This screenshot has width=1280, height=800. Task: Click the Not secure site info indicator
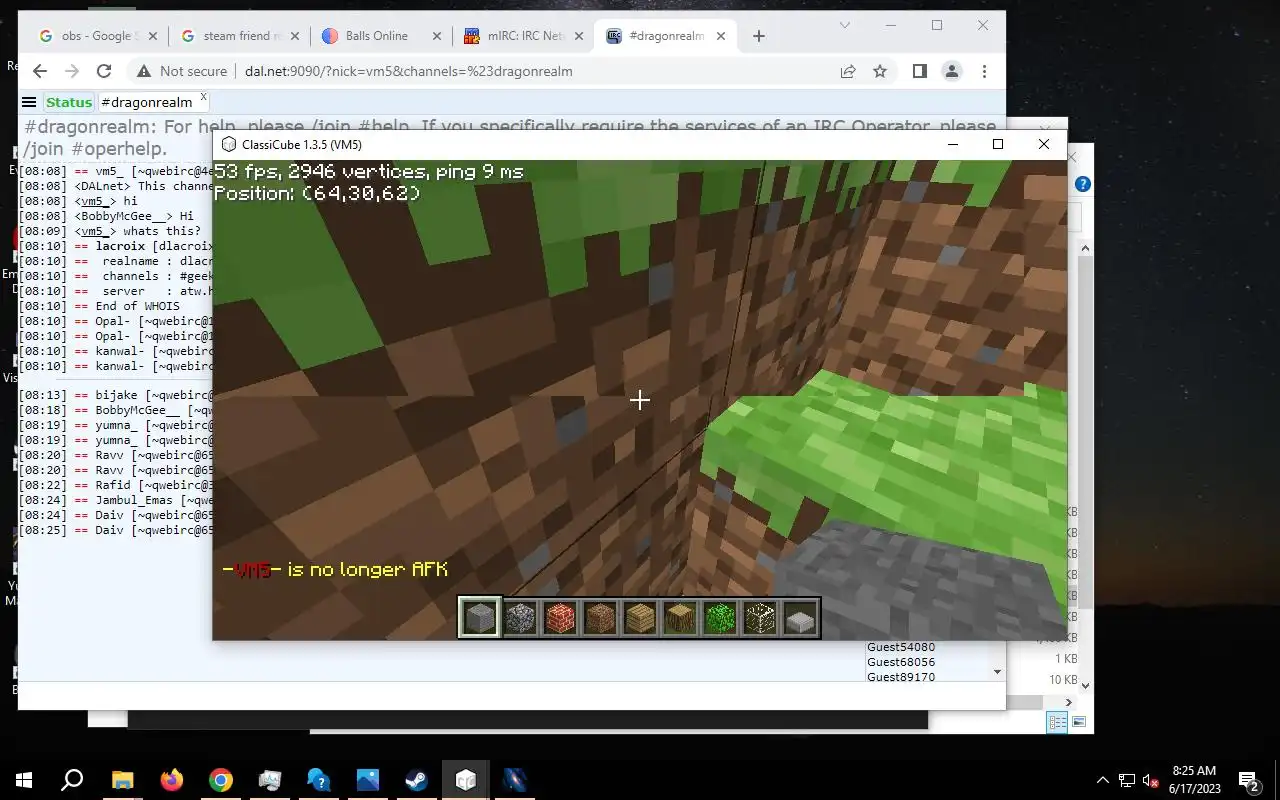(181, 71)
